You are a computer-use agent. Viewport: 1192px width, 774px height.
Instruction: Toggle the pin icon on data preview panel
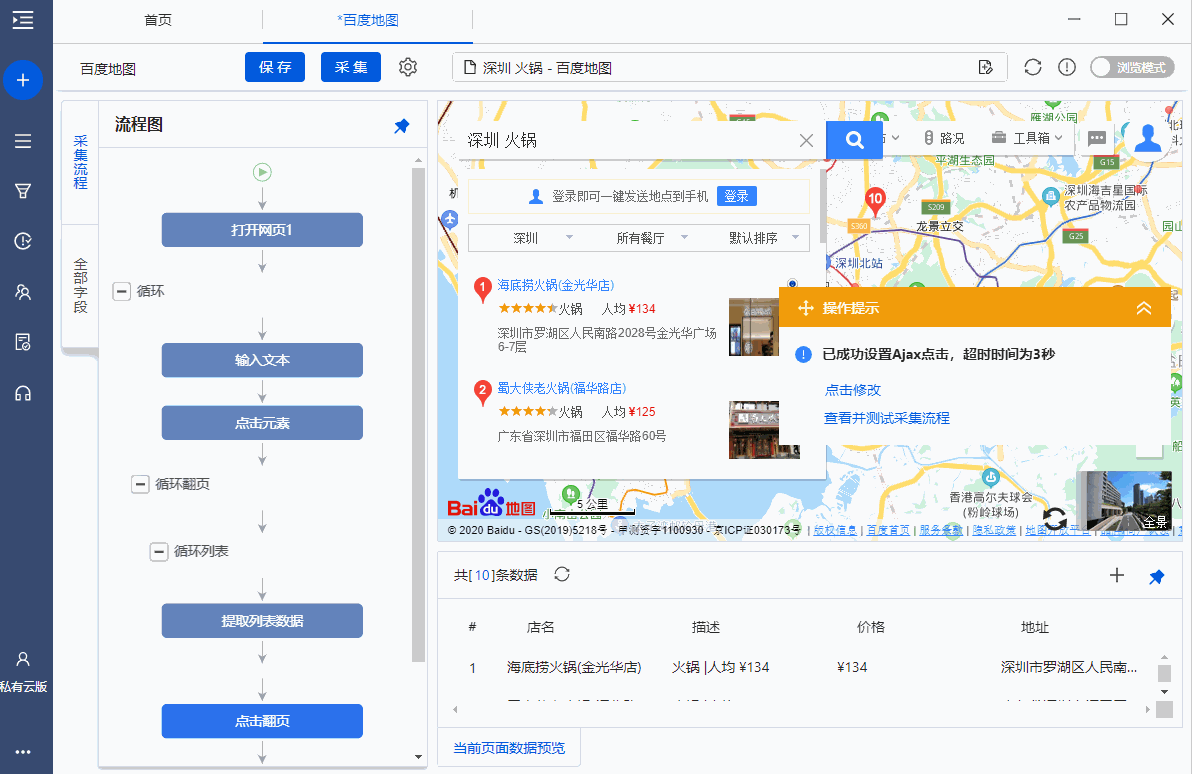[x=1156, y=577]
